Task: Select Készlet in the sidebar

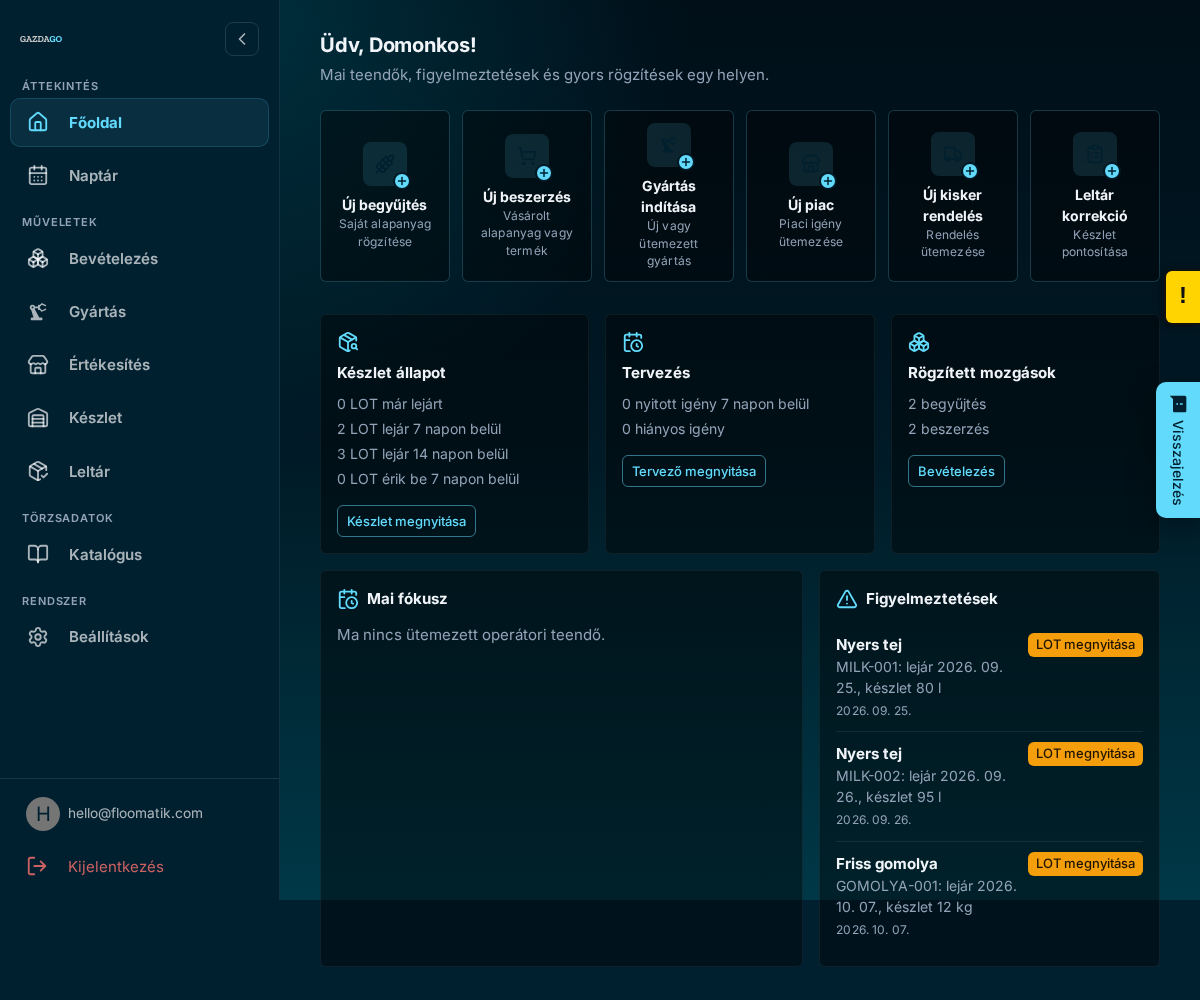Action: tap(139, 417)
